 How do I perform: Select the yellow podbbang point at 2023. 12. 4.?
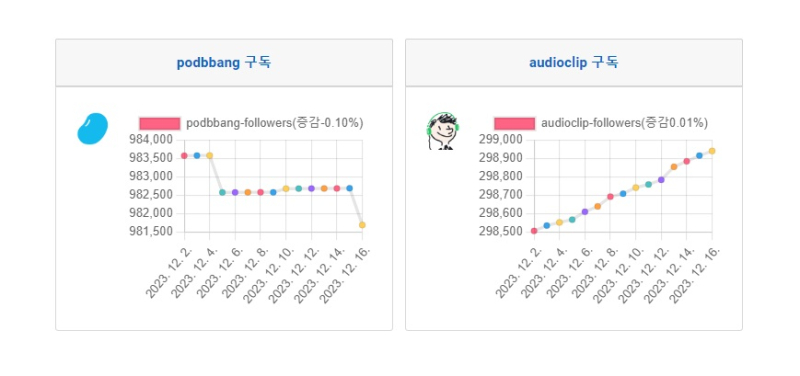209,156
